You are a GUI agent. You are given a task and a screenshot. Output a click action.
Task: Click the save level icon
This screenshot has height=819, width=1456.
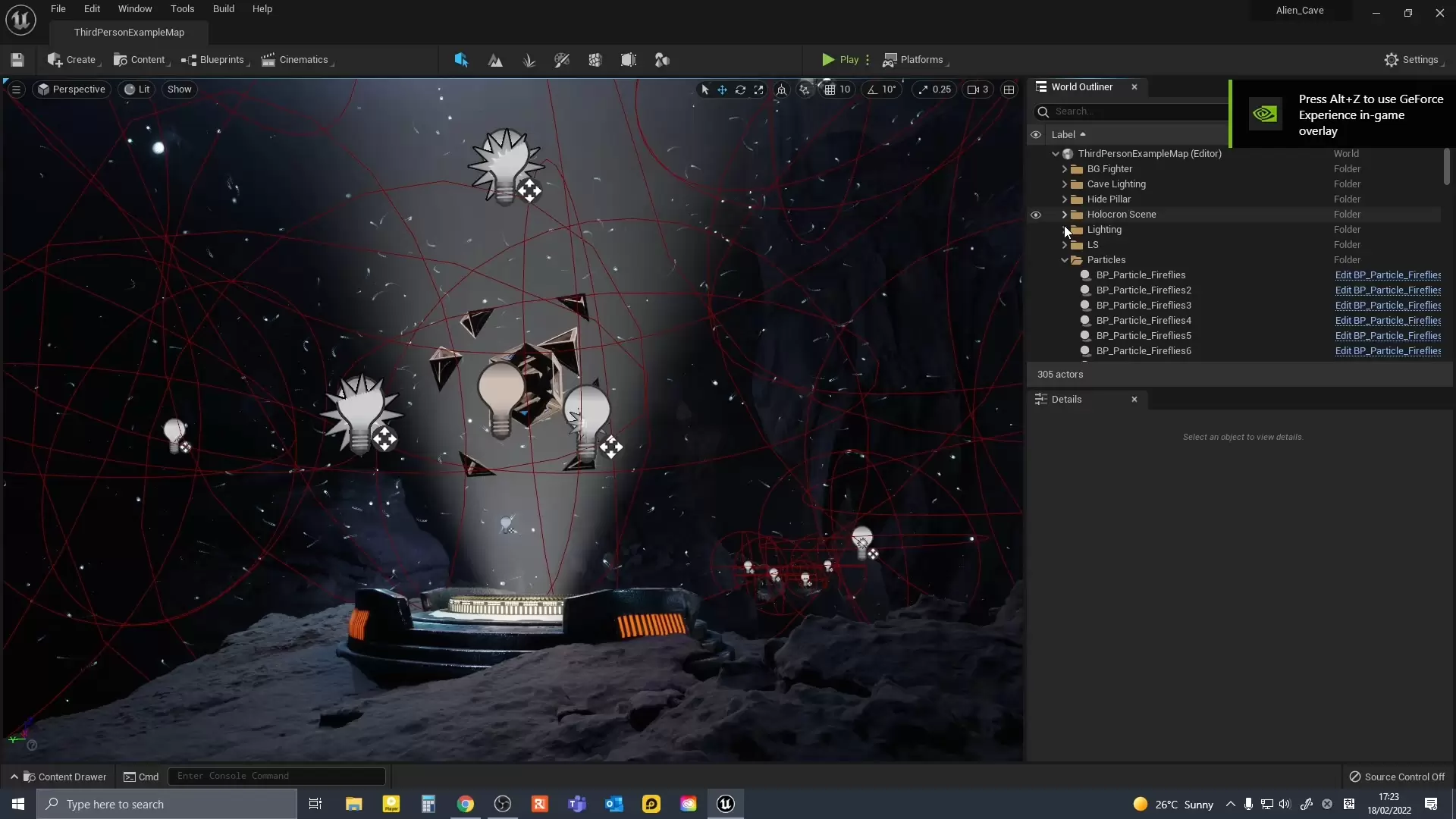(x=17, y=60)
